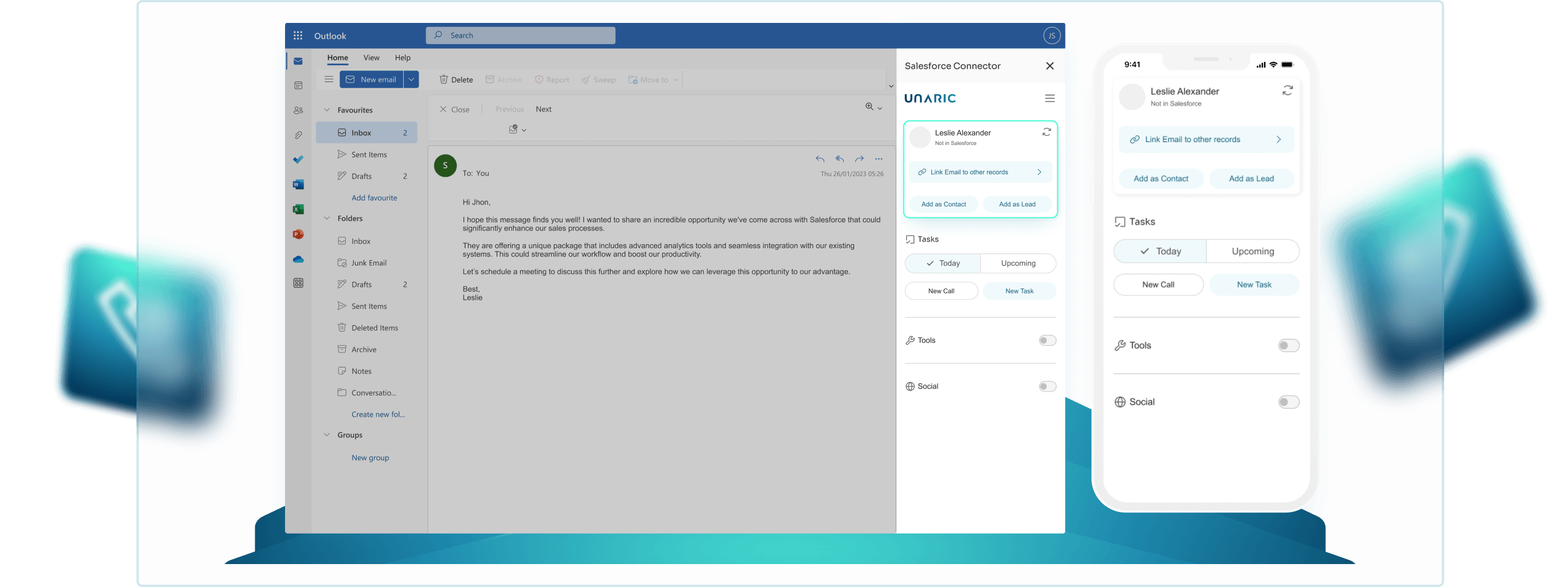Launch Word from the app rail
Screen dimensions: 1568x587
[298, 185]
